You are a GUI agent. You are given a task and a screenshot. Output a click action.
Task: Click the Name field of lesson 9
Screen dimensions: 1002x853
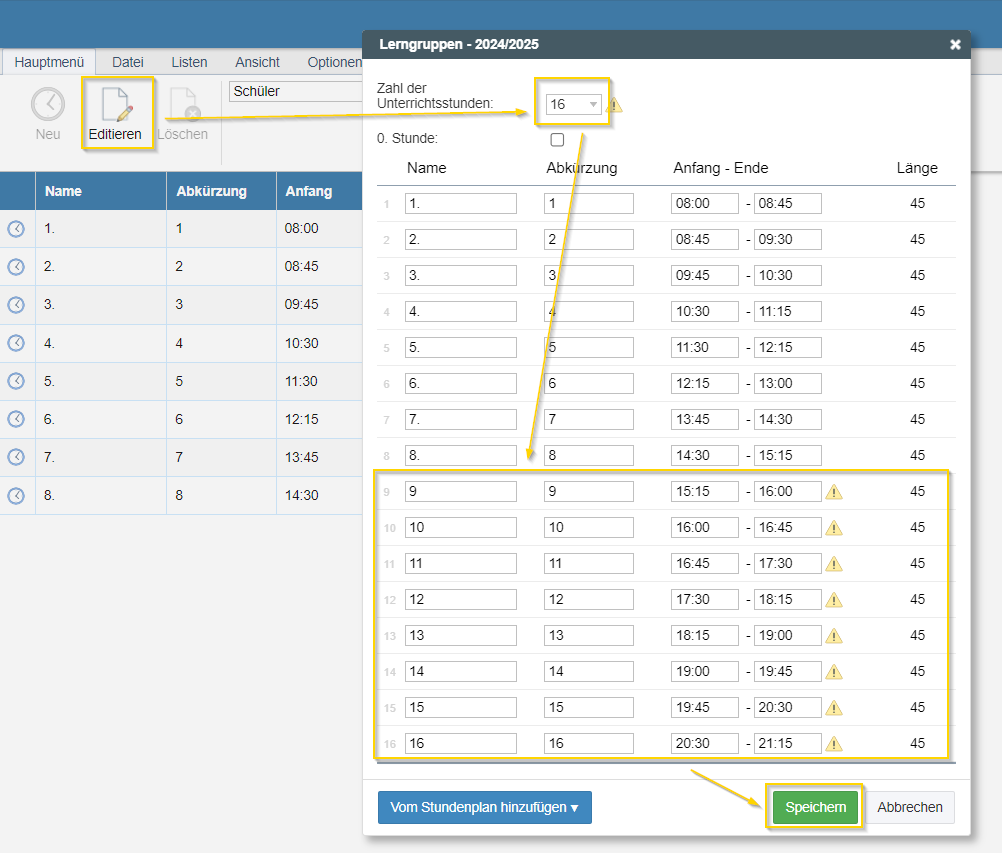click(461, 491)
